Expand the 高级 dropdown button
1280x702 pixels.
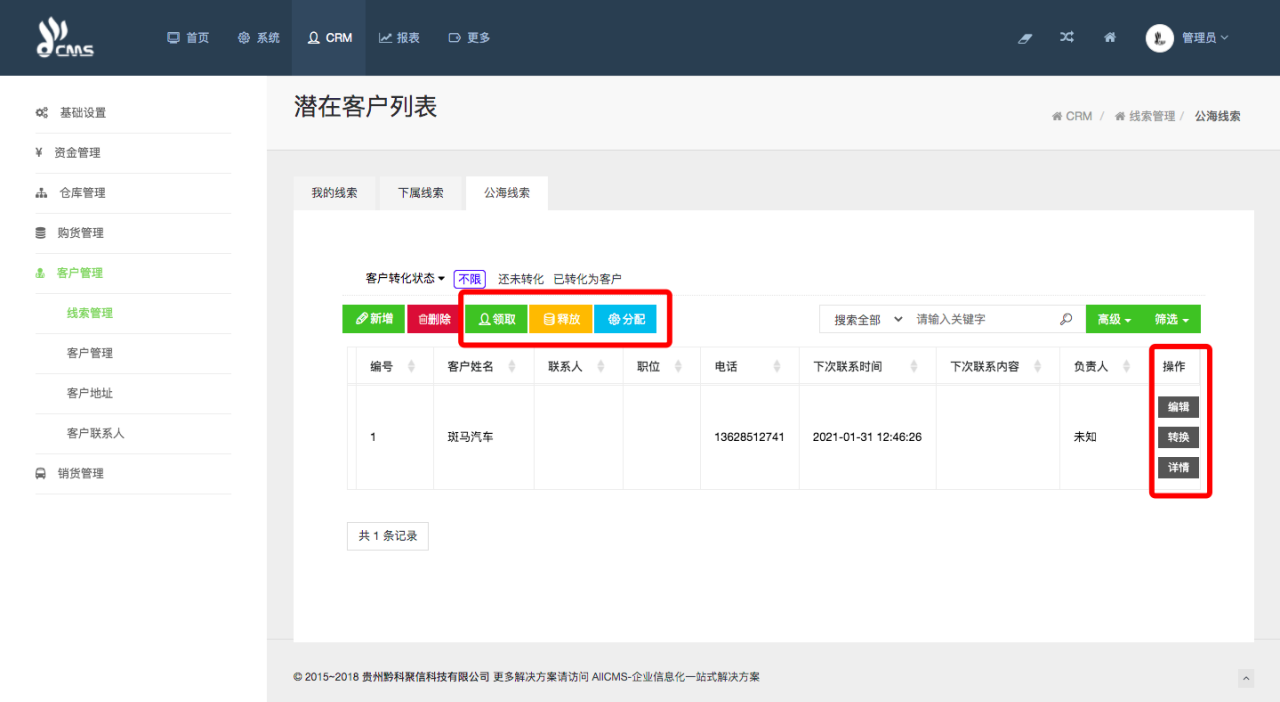click(1114, 319)
